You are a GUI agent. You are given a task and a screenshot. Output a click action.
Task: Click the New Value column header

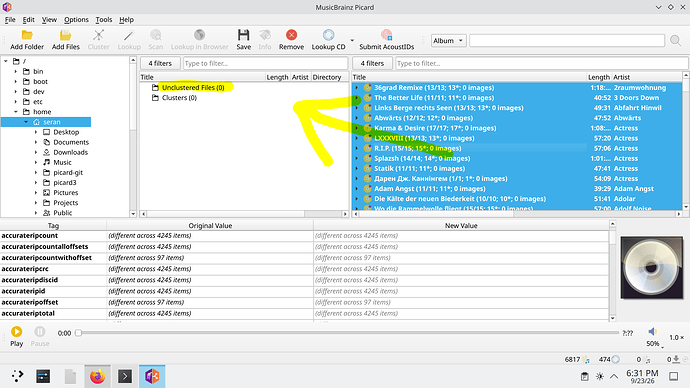point(461,225)
